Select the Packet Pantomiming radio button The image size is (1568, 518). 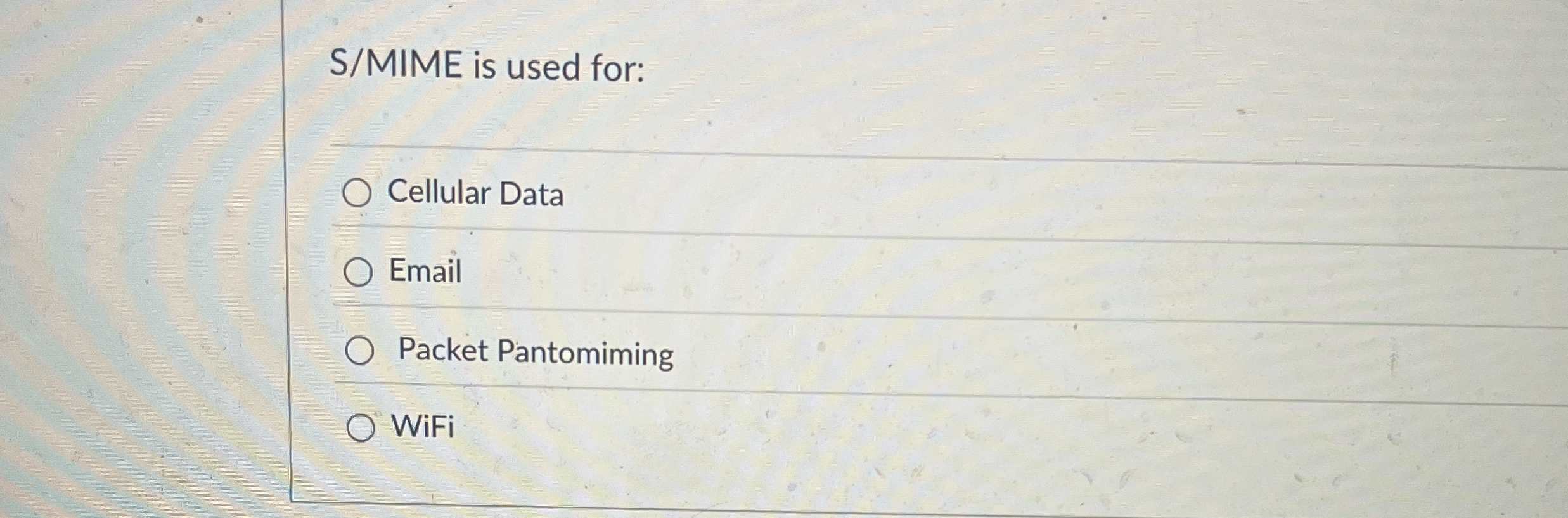tap(362, 350)
